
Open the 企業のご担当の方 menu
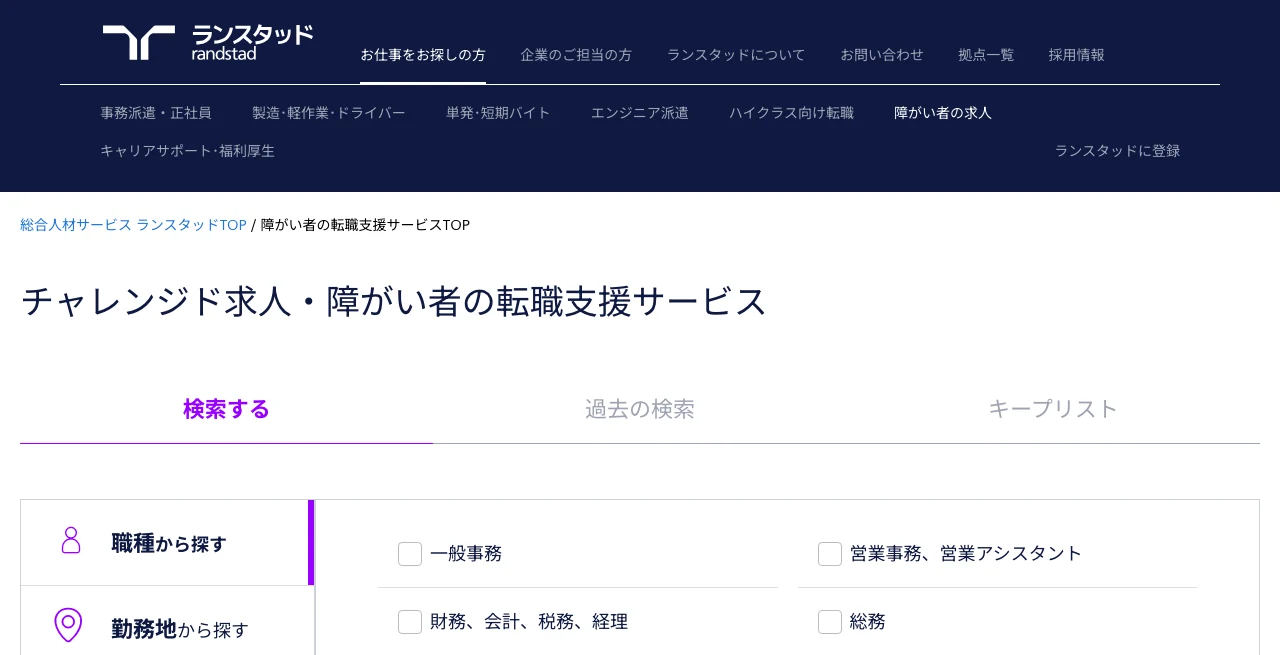click(576, 55)
